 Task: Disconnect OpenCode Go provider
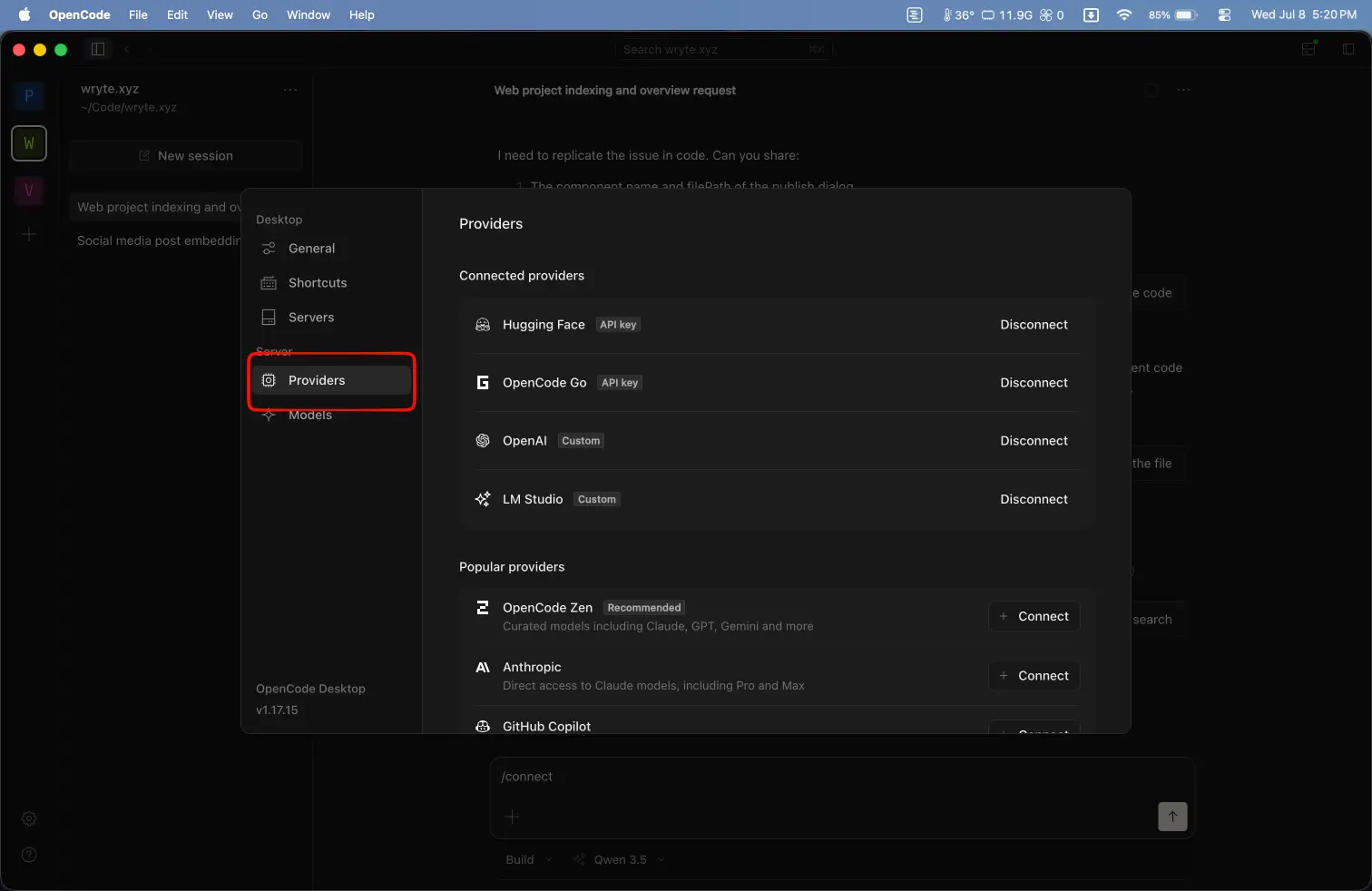(x=1034, y=383)
